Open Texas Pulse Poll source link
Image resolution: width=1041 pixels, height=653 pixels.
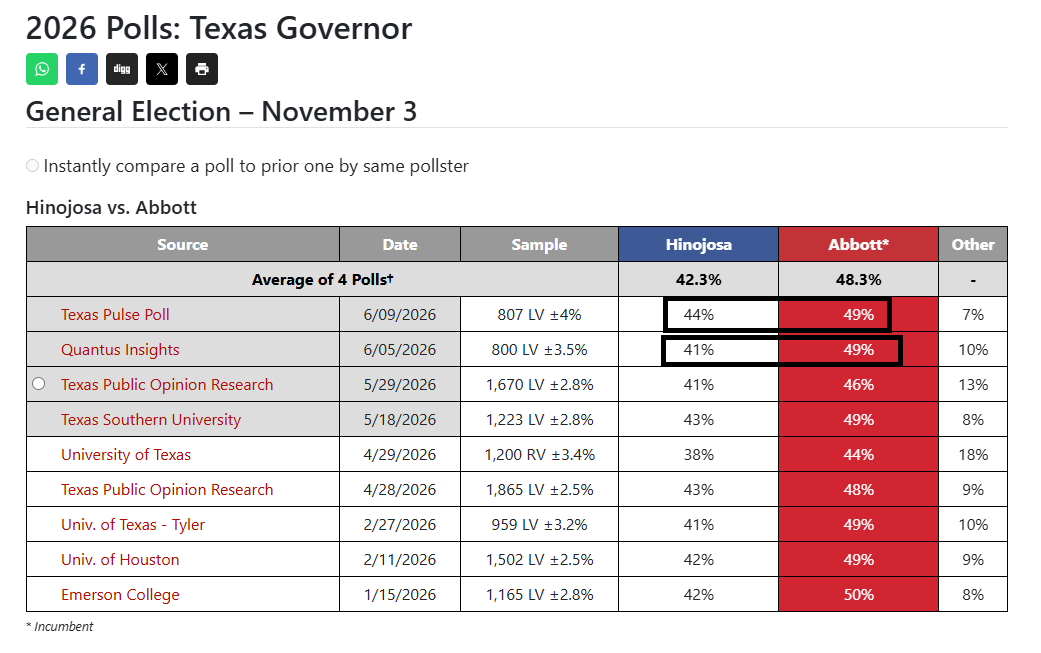[115, 315]
